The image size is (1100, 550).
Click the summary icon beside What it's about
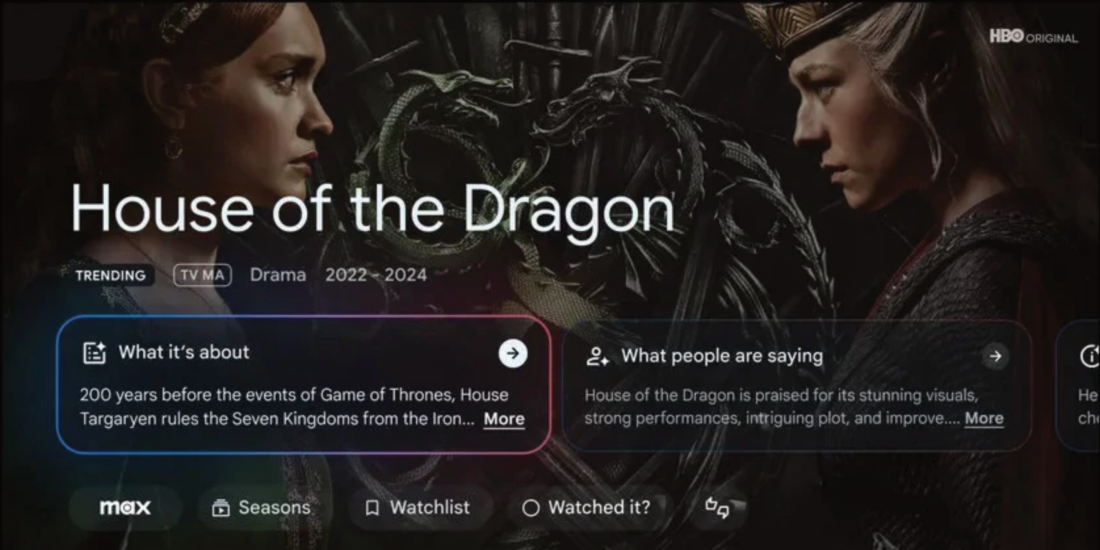94,352
